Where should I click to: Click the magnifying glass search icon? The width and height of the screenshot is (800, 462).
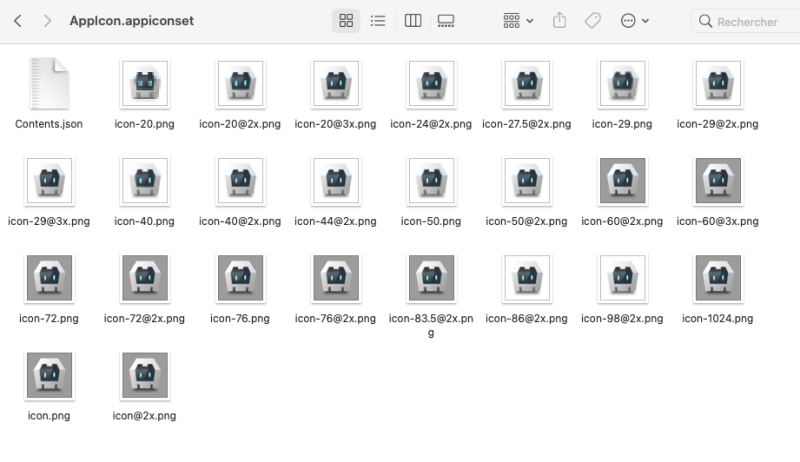pyautogui.click(x=706, y=21)
